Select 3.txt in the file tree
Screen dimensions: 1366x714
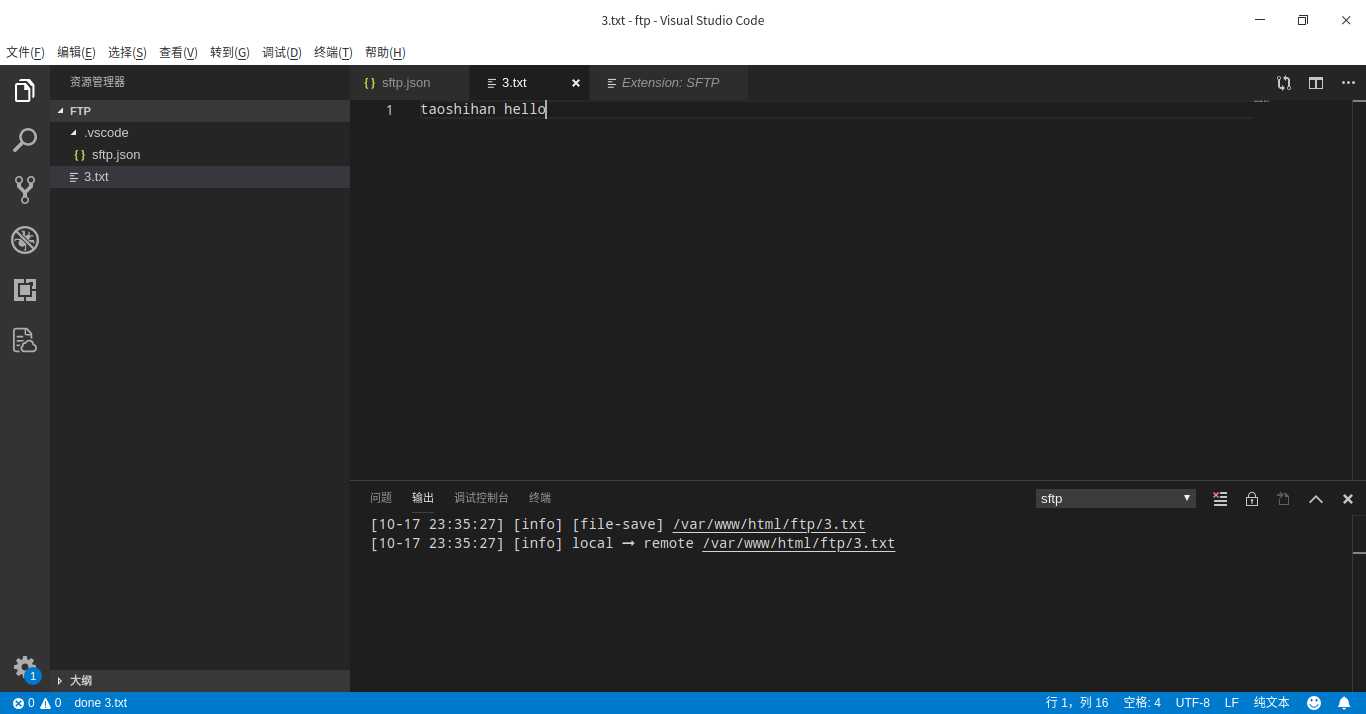coord(200,177)
